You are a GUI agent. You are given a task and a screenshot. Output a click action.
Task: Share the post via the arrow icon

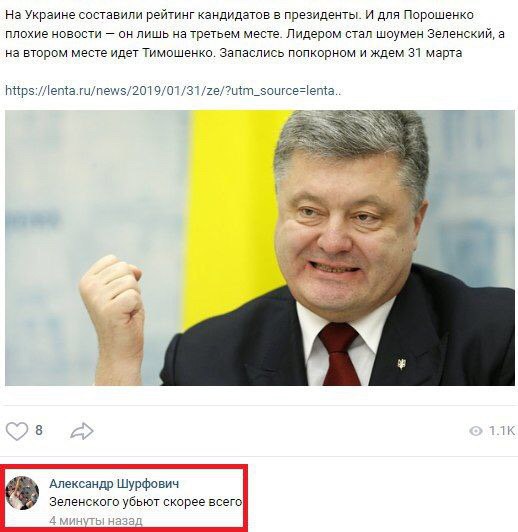click(x=82, y=431)
